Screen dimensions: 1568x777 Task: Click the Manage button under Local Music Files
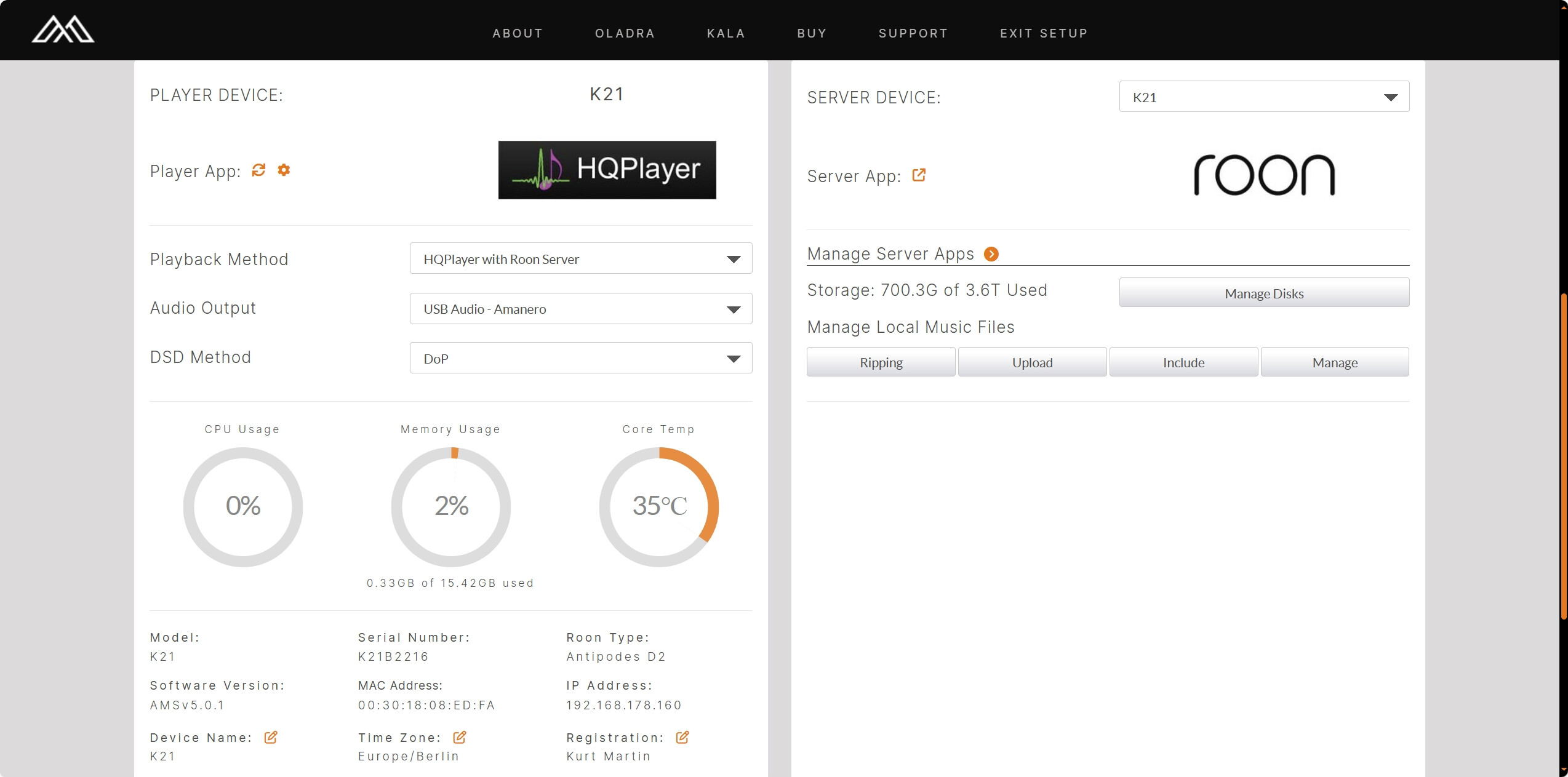click(x=1335, y=362)
